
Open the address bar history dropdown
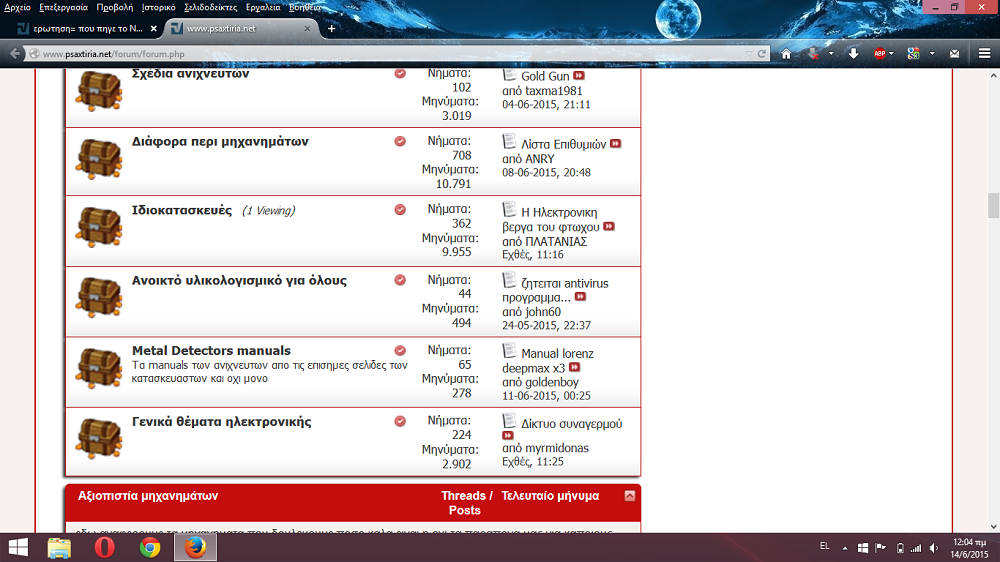click(x=749, y=54)
